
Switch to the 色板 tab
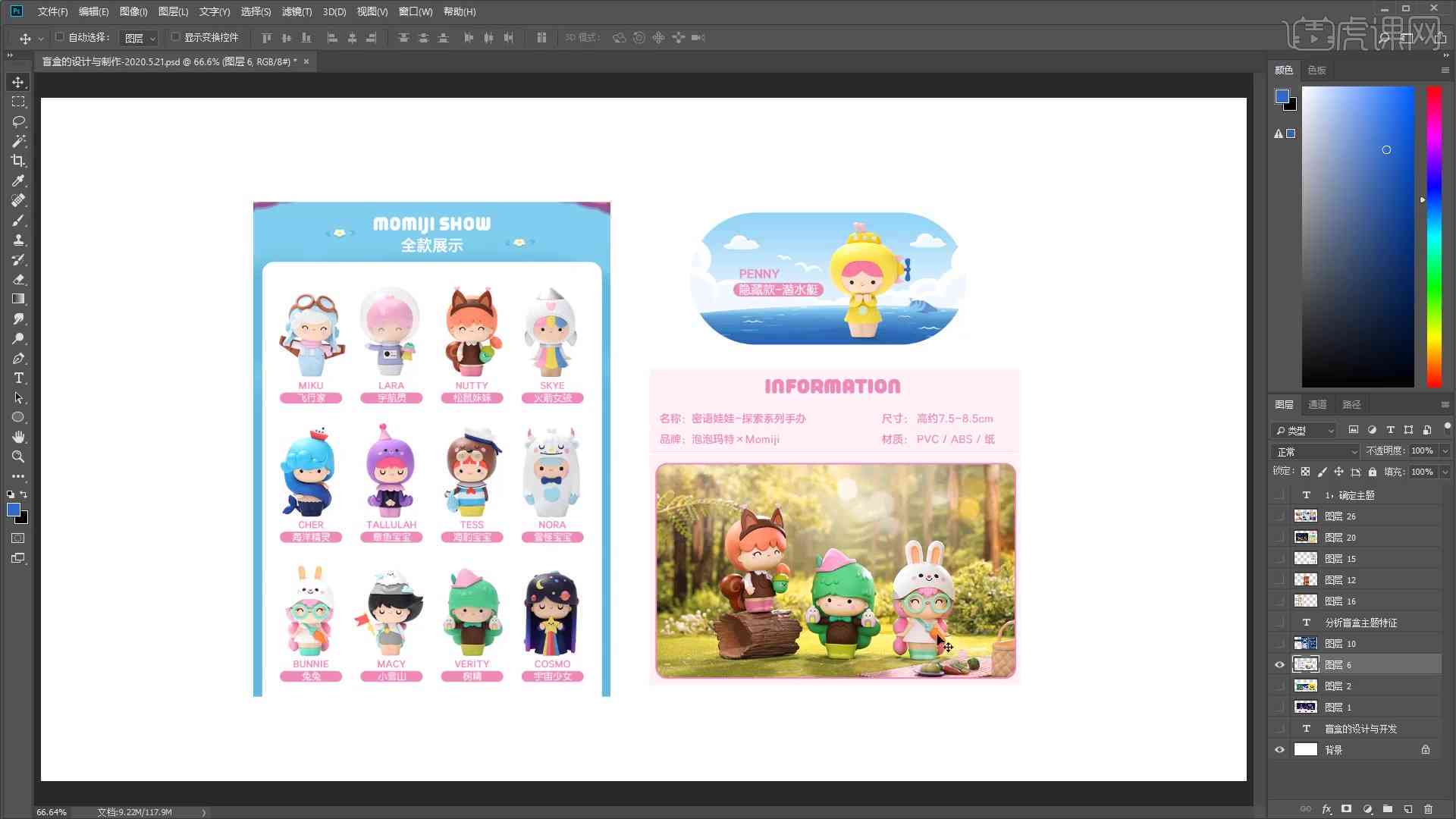[x=1317, y=71]
